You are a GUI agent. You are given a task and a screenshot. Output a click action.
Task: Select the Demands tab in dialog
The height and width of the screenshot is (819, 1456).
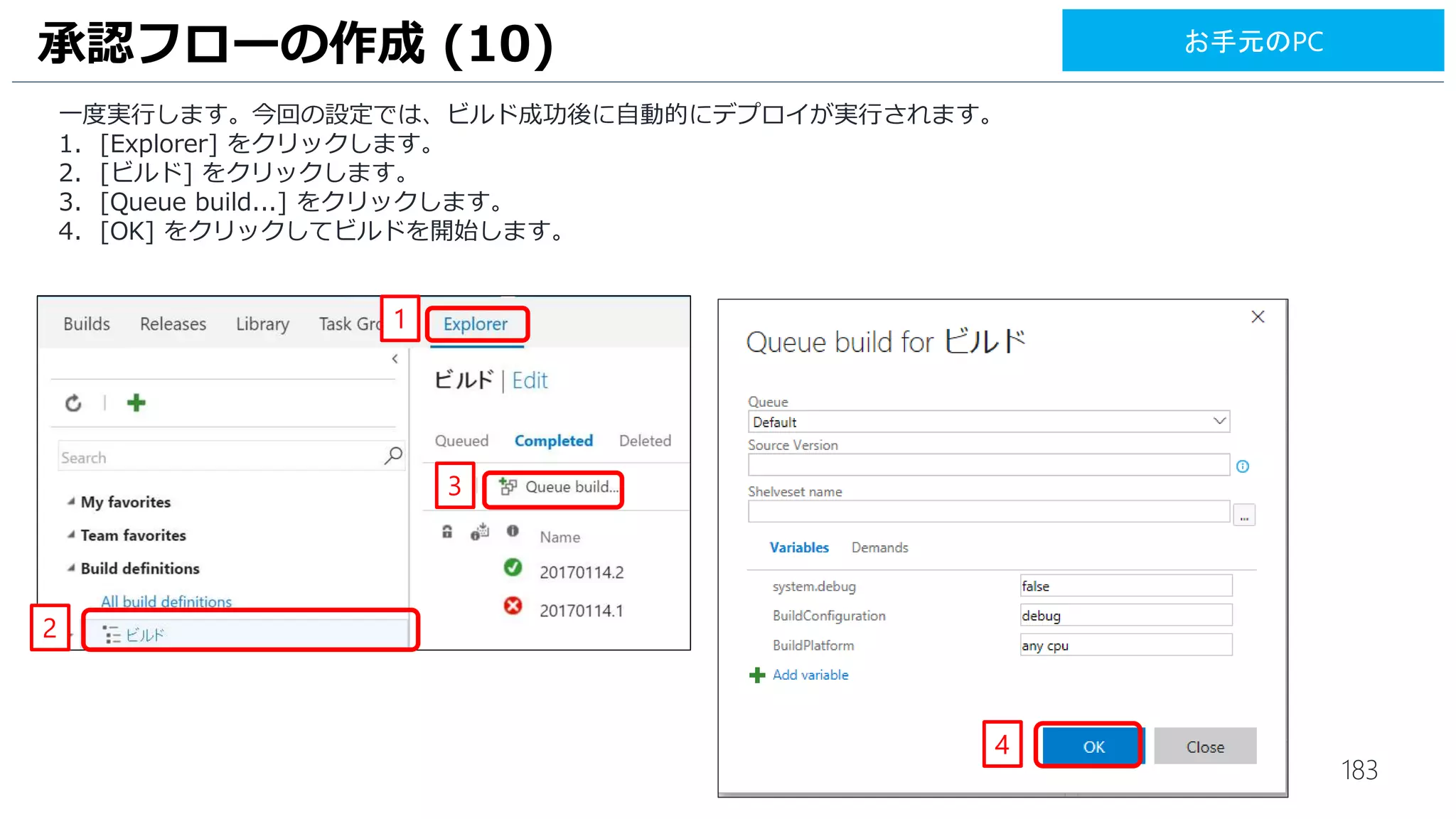coord(879,547)
